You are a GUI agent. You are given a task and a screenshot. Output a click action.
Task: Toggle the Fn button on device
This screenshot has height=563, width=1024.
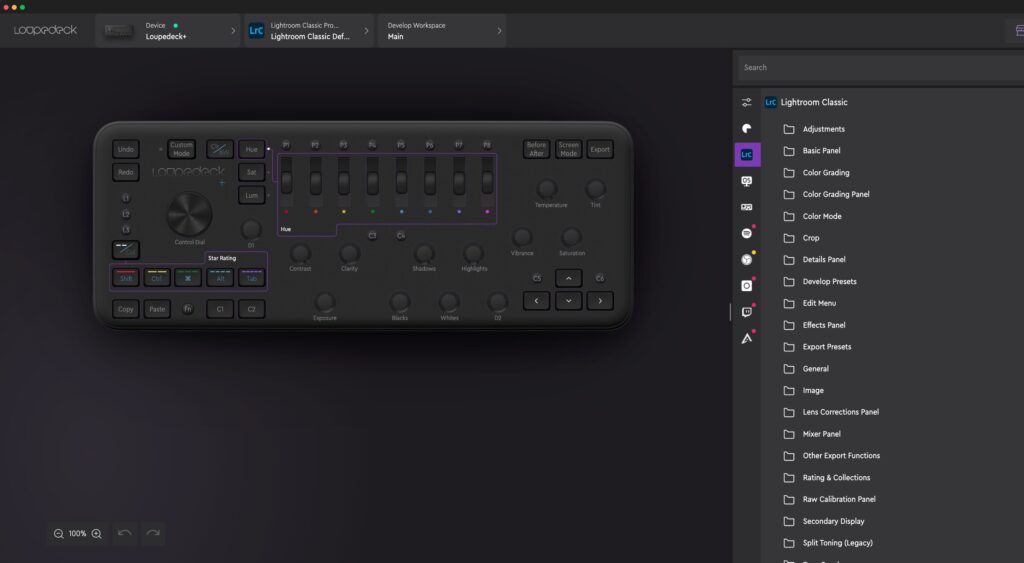pyautogui.click(x=187, y=309)
